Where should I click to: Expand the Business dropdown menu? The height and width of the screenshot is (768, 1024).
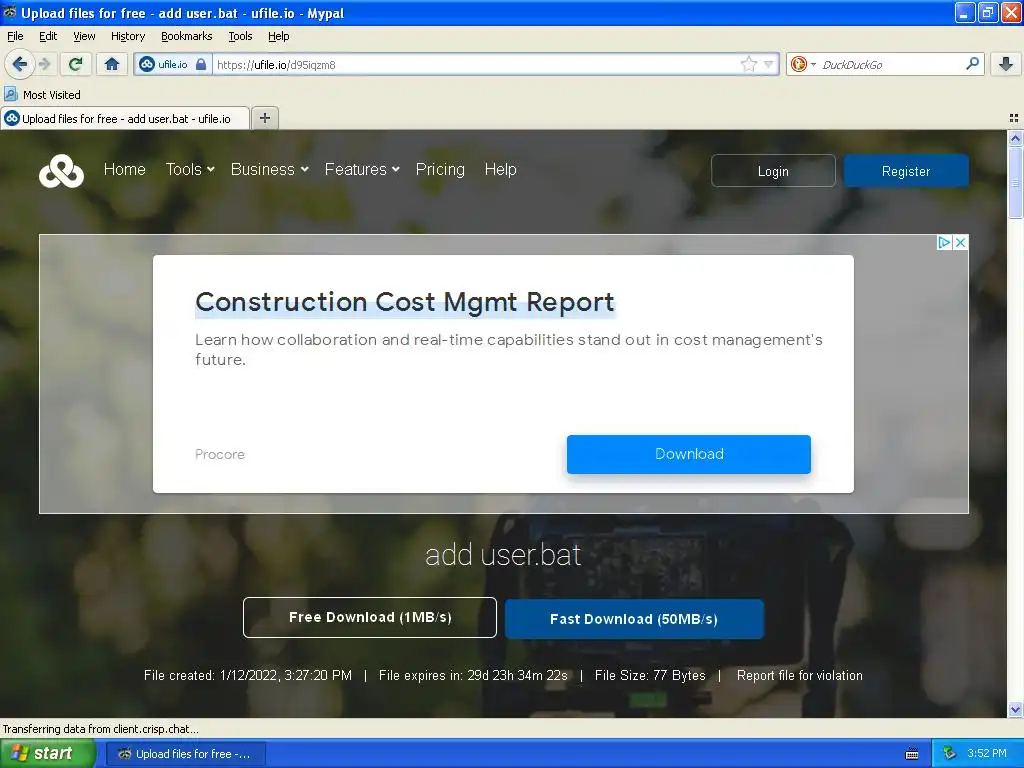pyautogui.click(x=269, y=169)
